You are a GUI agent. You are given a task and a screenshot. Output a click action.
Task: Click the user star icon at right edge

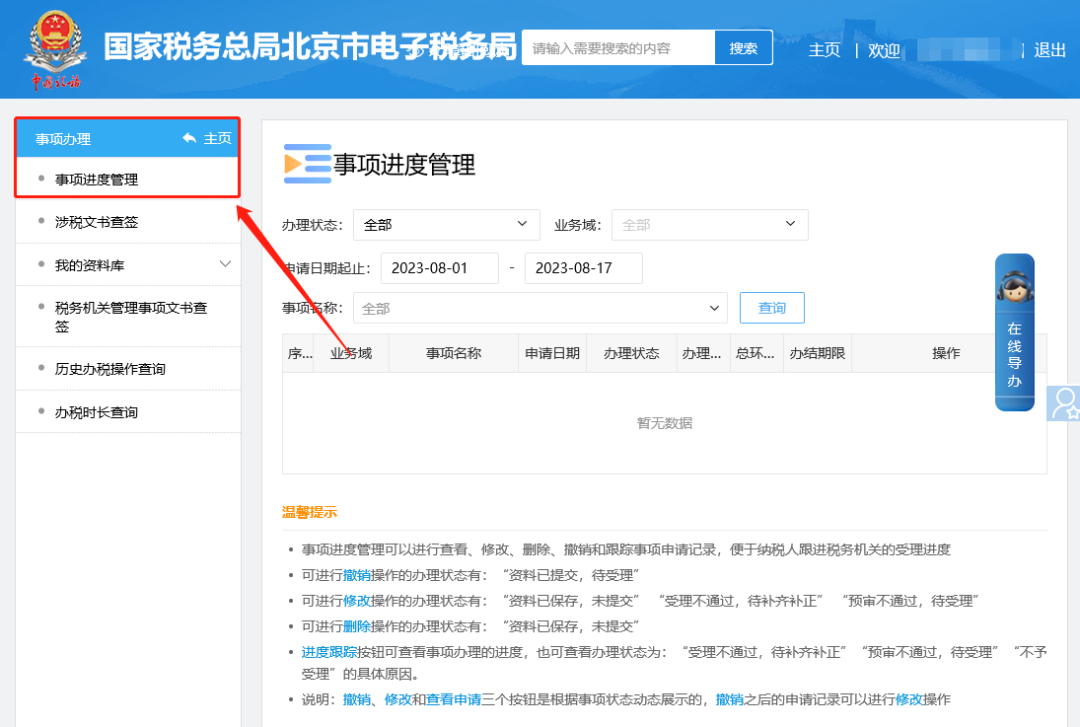(x=1064, y=403)
